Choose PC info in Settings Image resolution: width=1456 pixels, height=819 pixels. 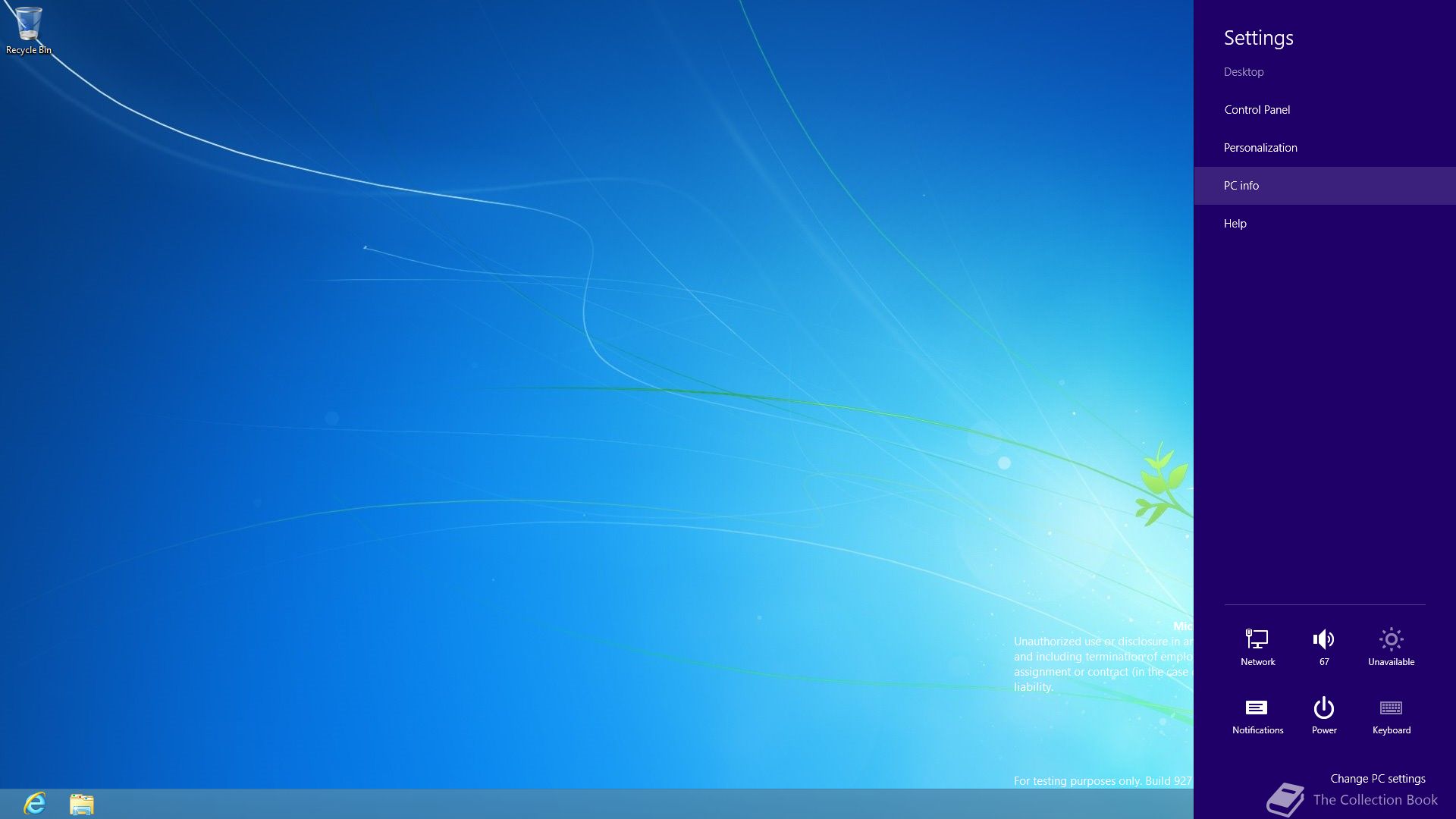1325,186
